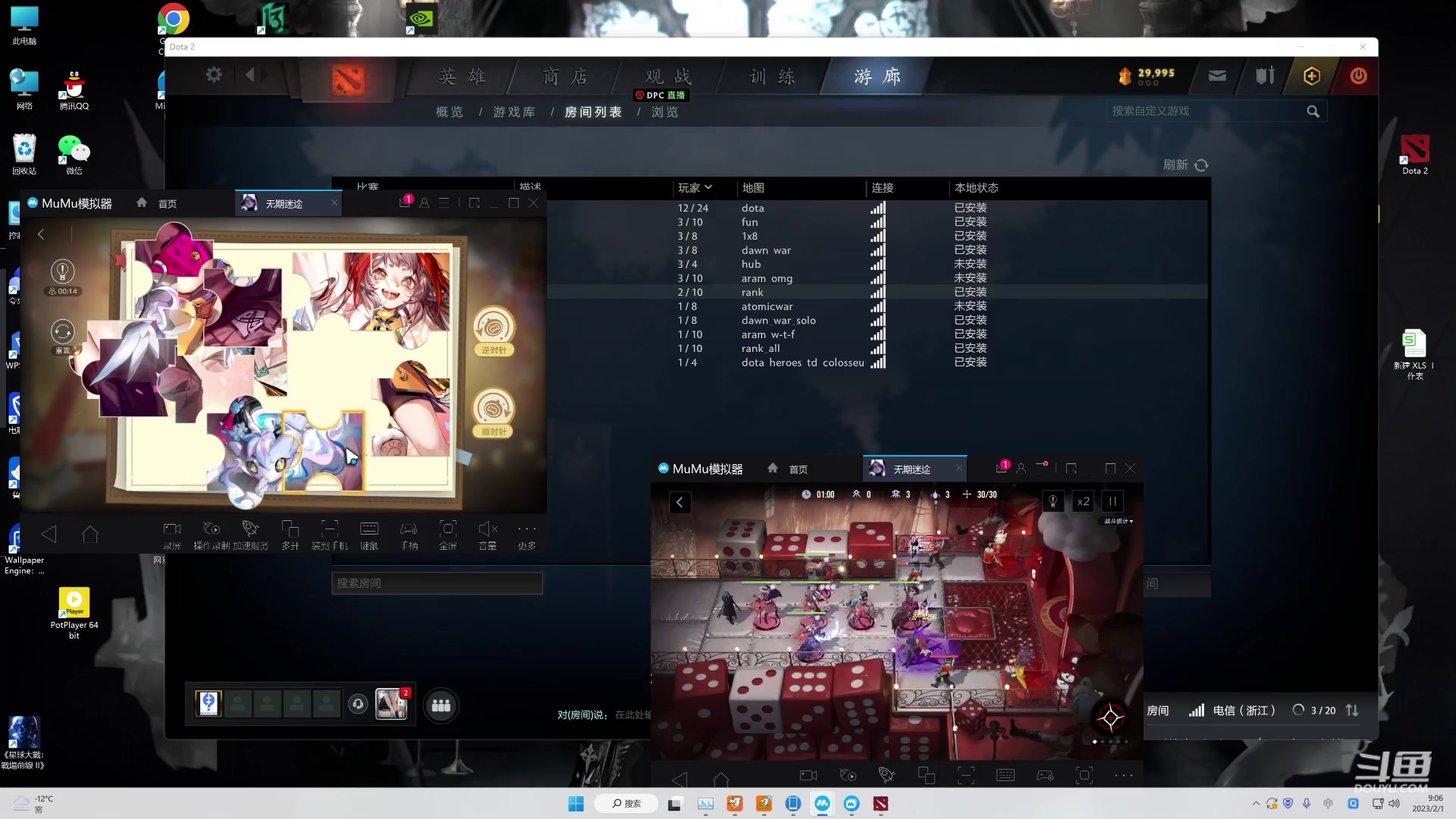Image resolution: width=1456 pixels, height=819 pixels.
Task: Go back with Dota 2 left arrow
Action: click(250, 74)
